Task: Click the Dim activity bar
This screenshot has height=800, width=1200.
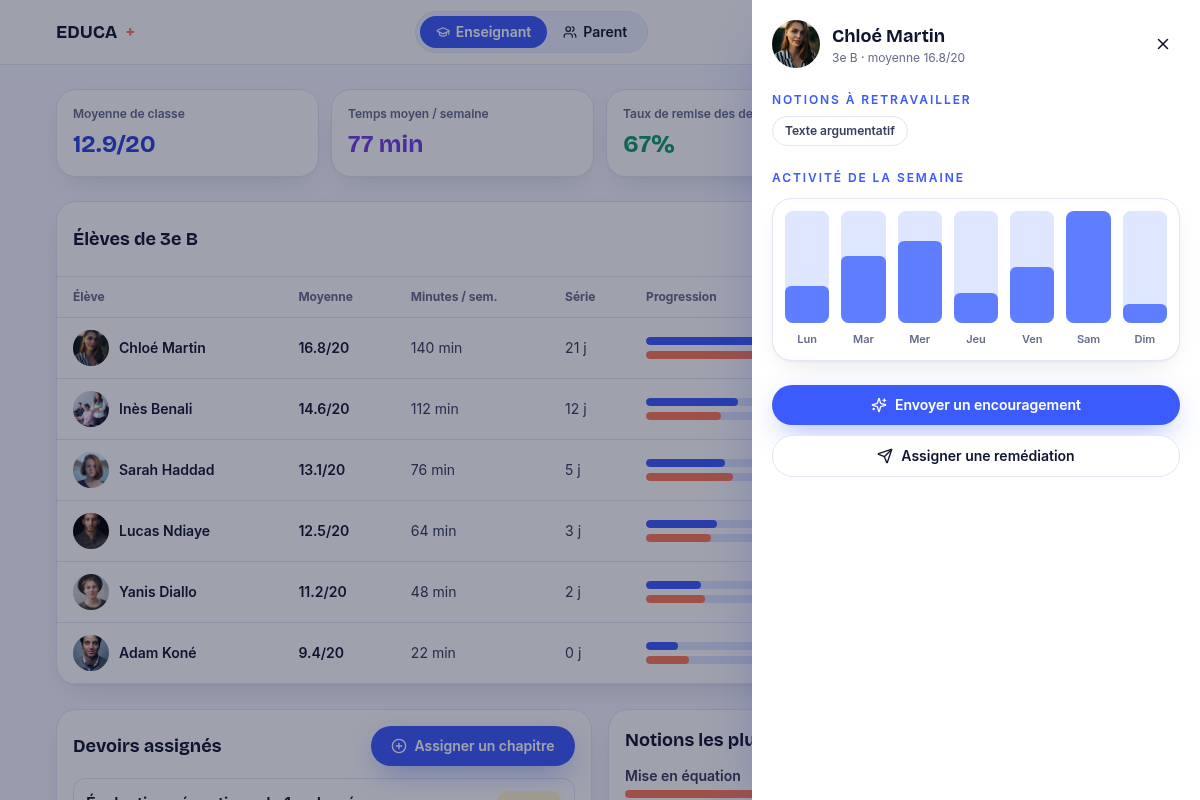Action: [1145, 267]
